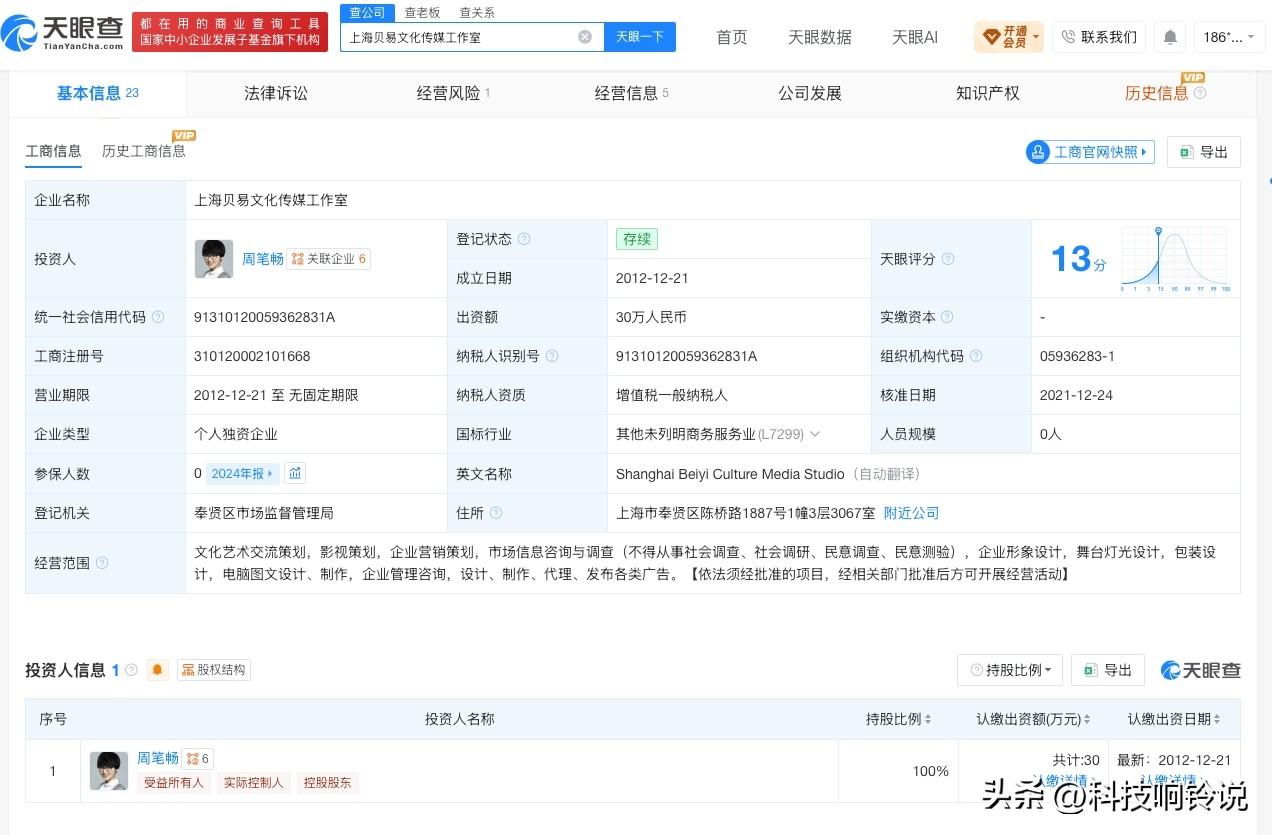
Task: Open investor photo in shareholder table
Action: click(x=109, y=771)
